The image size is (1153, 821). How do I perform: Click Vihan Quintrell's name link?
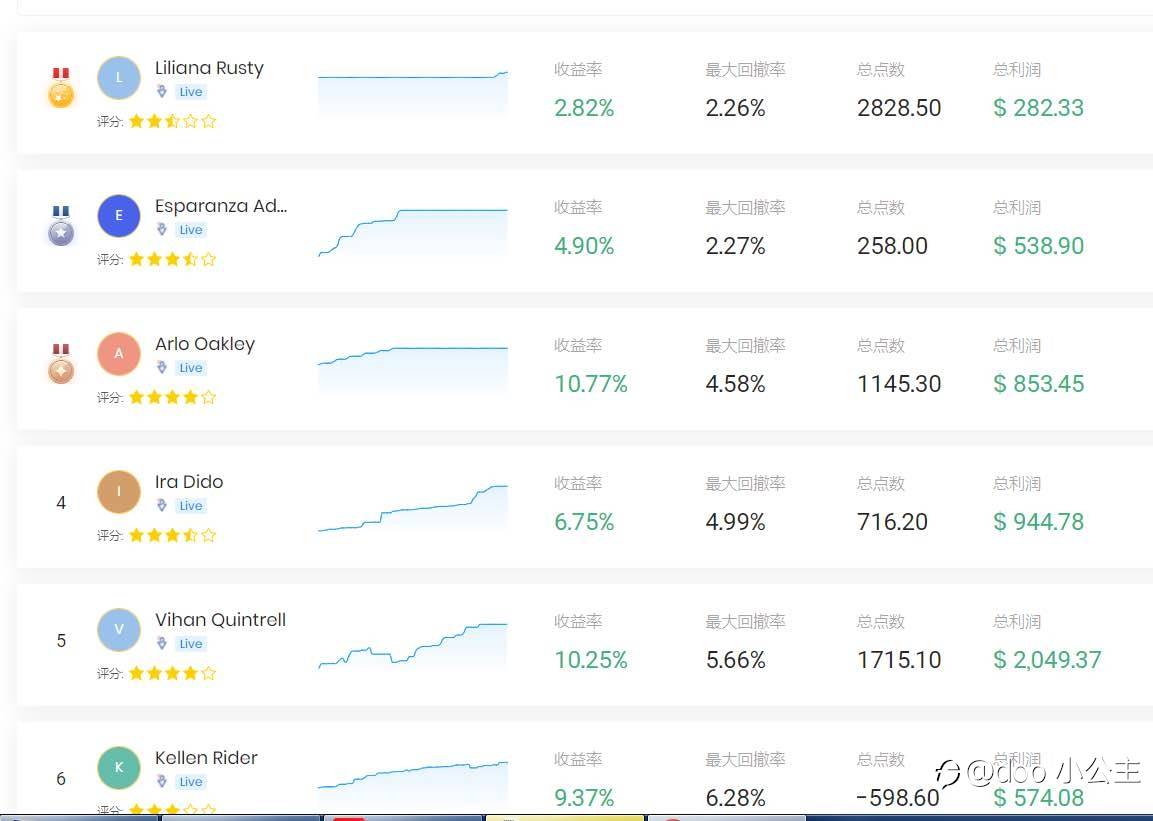point(220,620)
